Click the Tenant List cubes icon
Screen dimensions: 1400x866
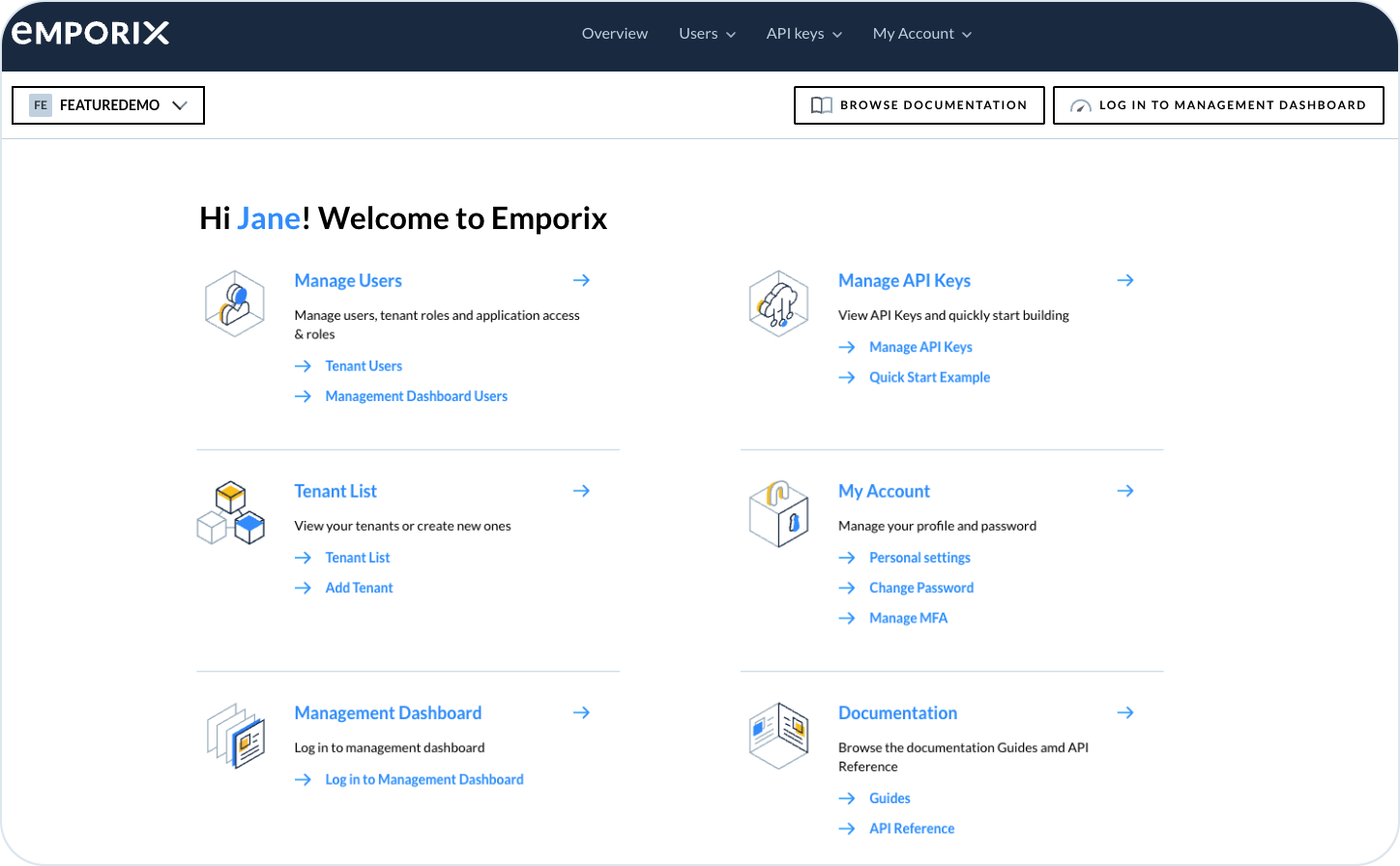[x=231, y=513]
